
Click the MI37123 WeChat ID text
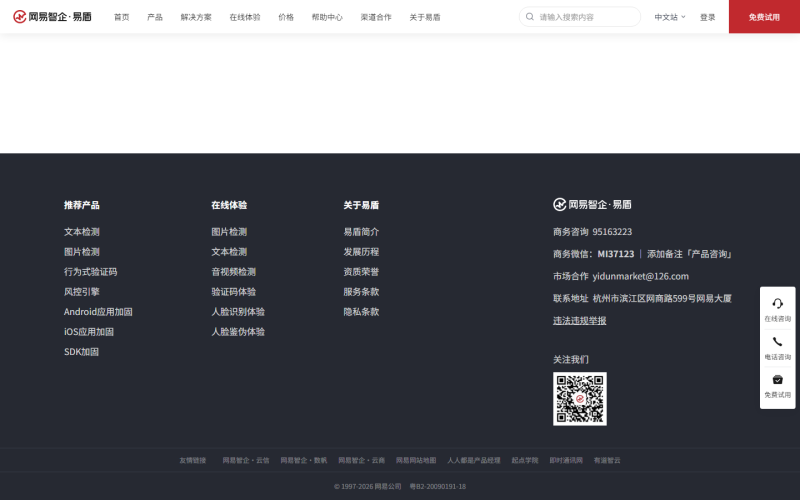pos(616,254)
